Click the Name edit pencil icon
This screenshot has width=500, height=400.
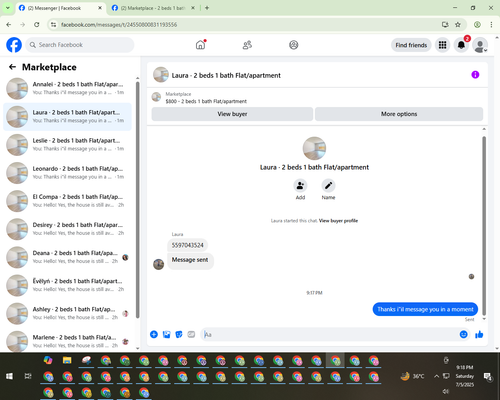(328, 186)
